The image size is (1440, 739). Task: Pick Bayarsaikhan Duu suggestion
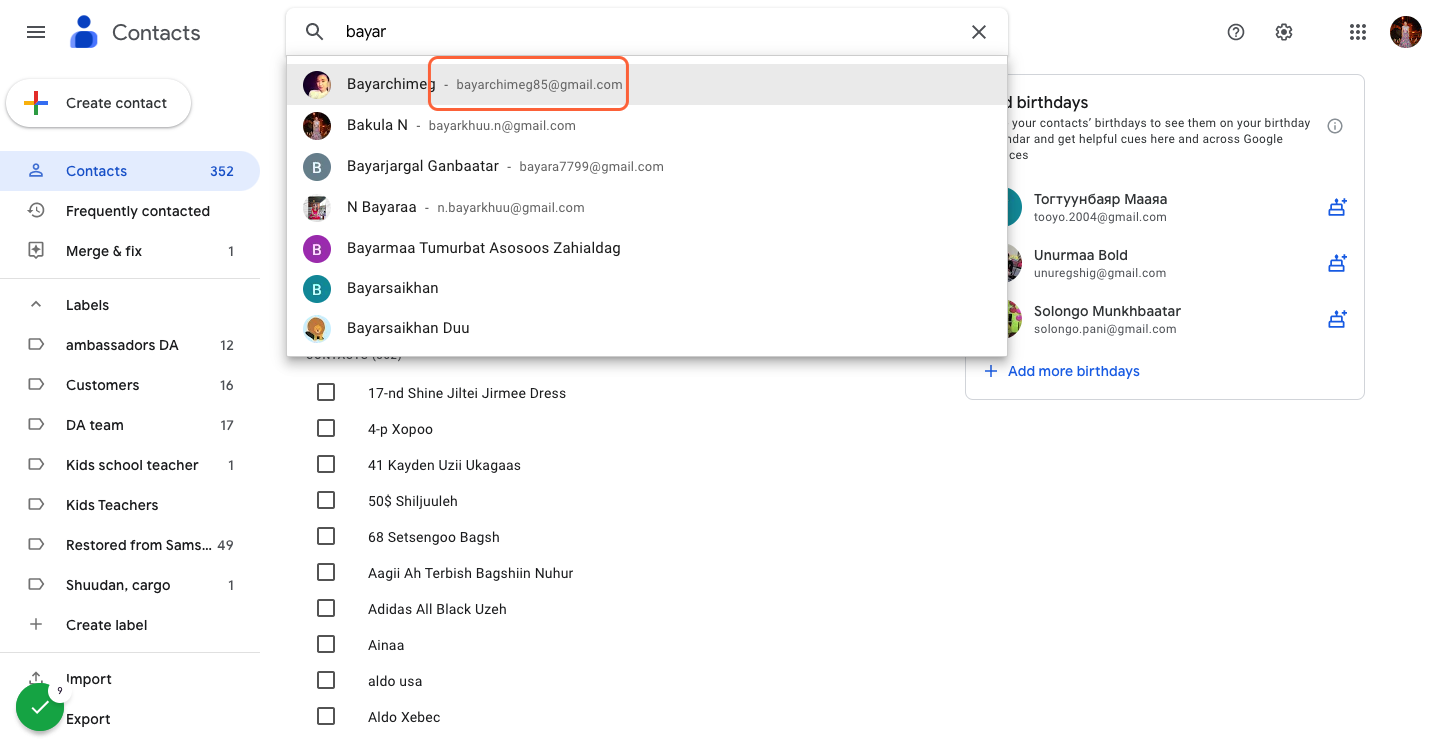[647, 328]
